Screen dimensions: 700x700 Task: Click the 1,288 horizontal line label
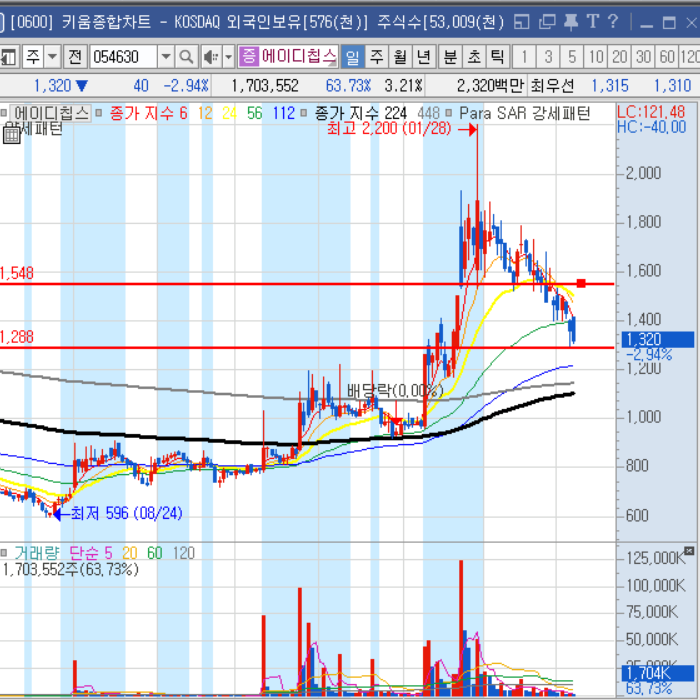(17, 337)
